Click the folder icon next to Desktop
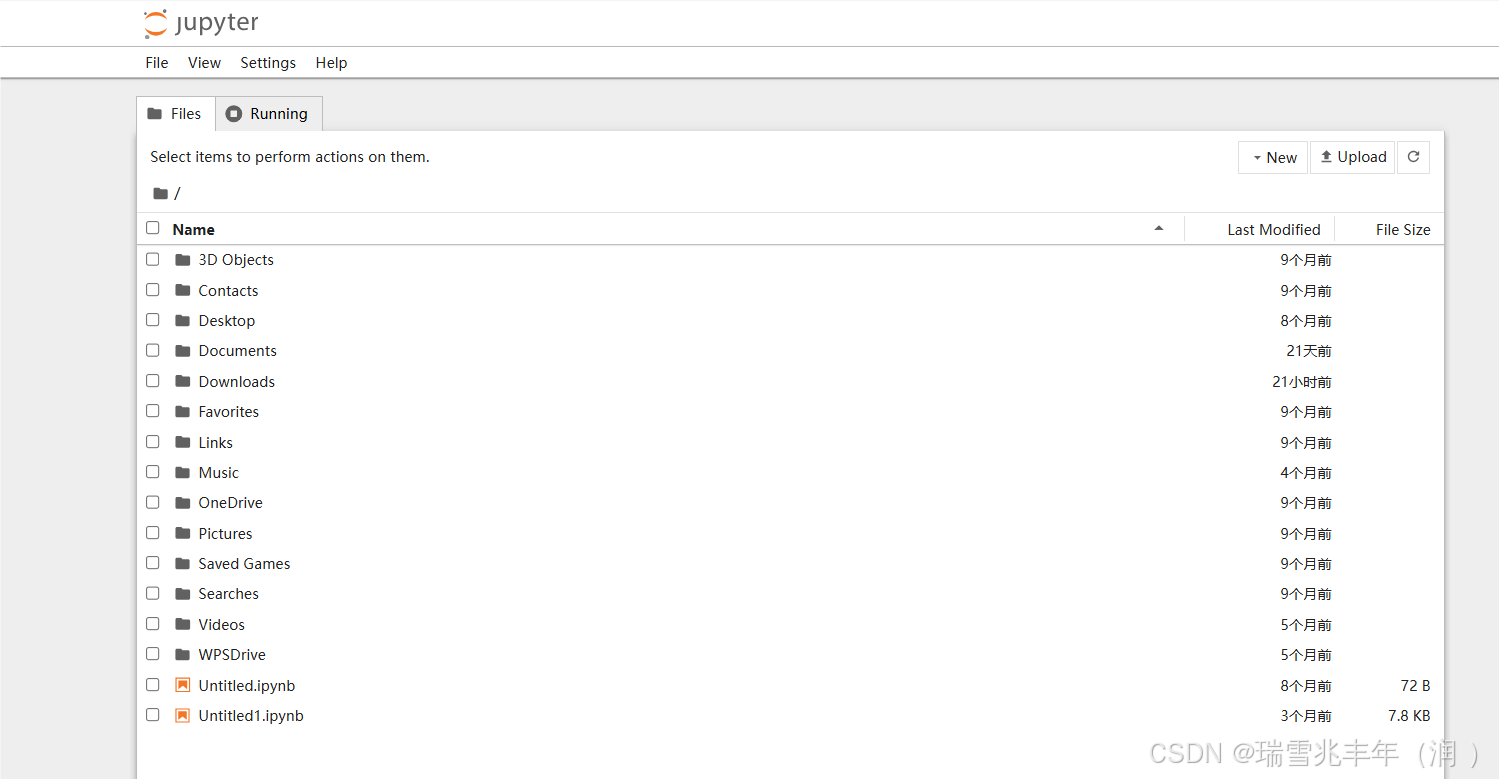Screen dimensions: 1499x779 coord(182,320)
